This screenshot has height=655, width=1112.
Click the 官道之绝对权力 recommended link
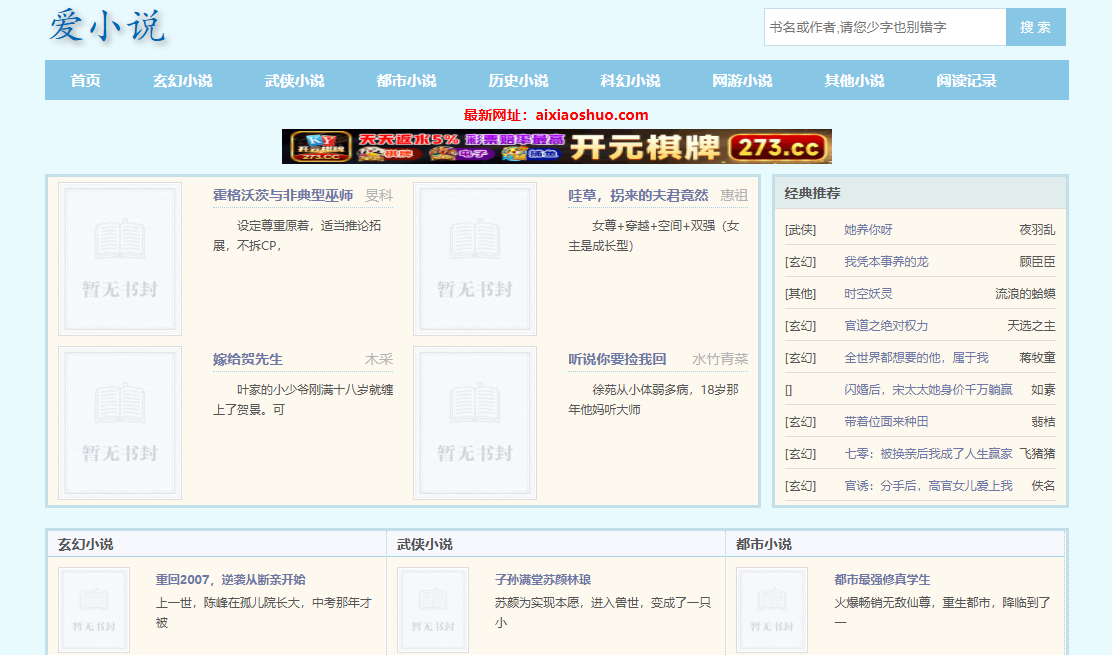886,326
